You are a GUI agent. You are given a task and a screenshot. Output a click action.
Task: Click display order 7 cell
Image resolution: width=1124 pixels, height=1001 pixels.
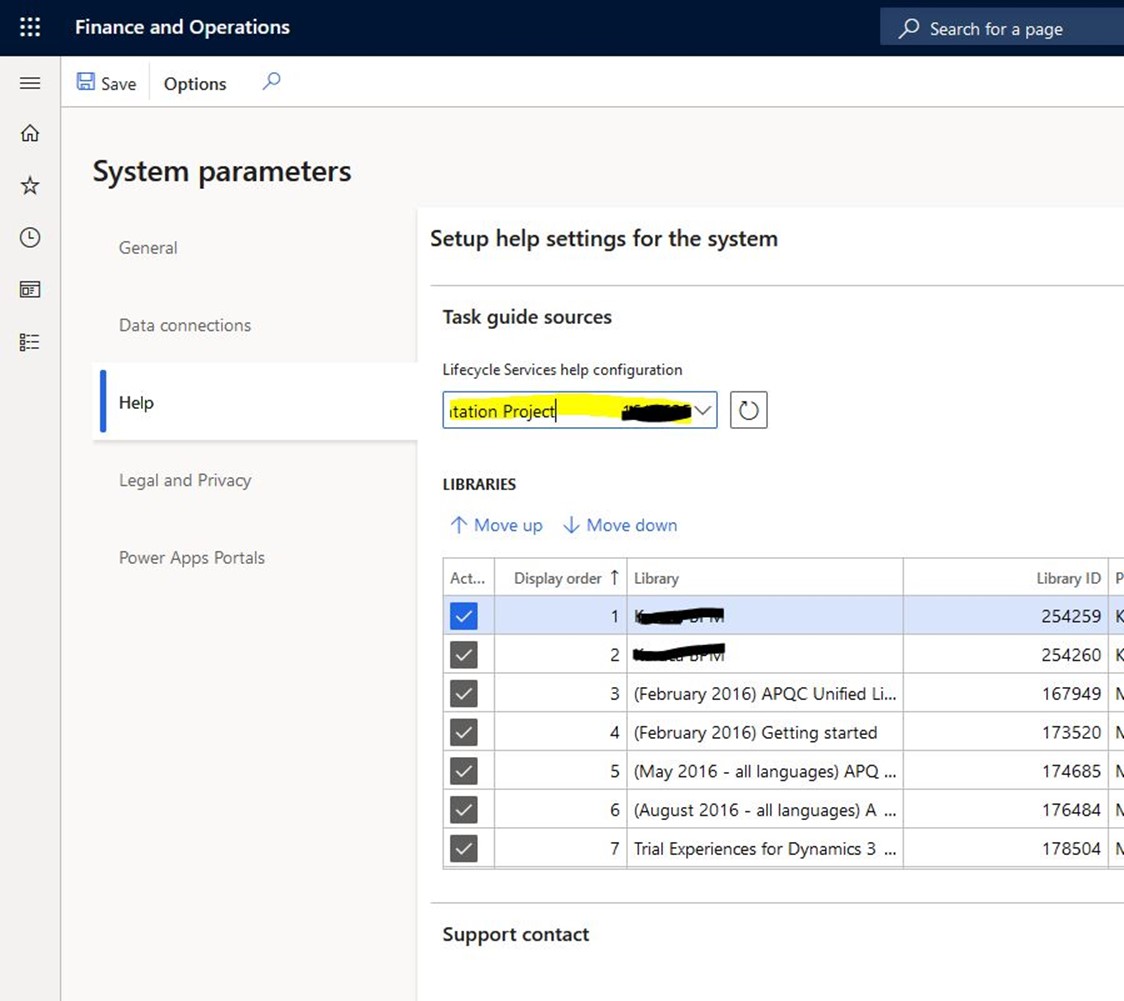point(561,848)
